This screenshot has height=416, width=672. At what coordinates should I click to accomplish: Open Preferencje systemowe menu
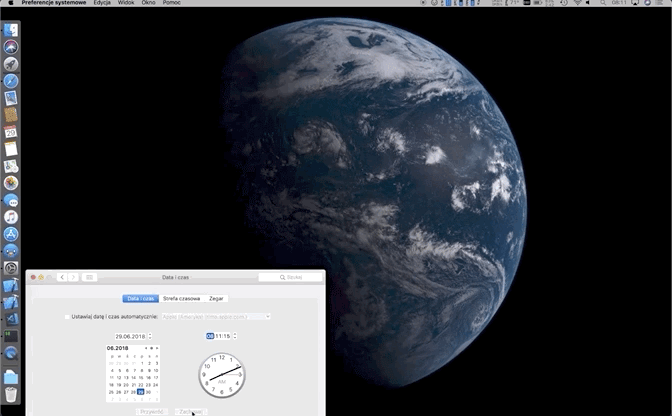54,3
